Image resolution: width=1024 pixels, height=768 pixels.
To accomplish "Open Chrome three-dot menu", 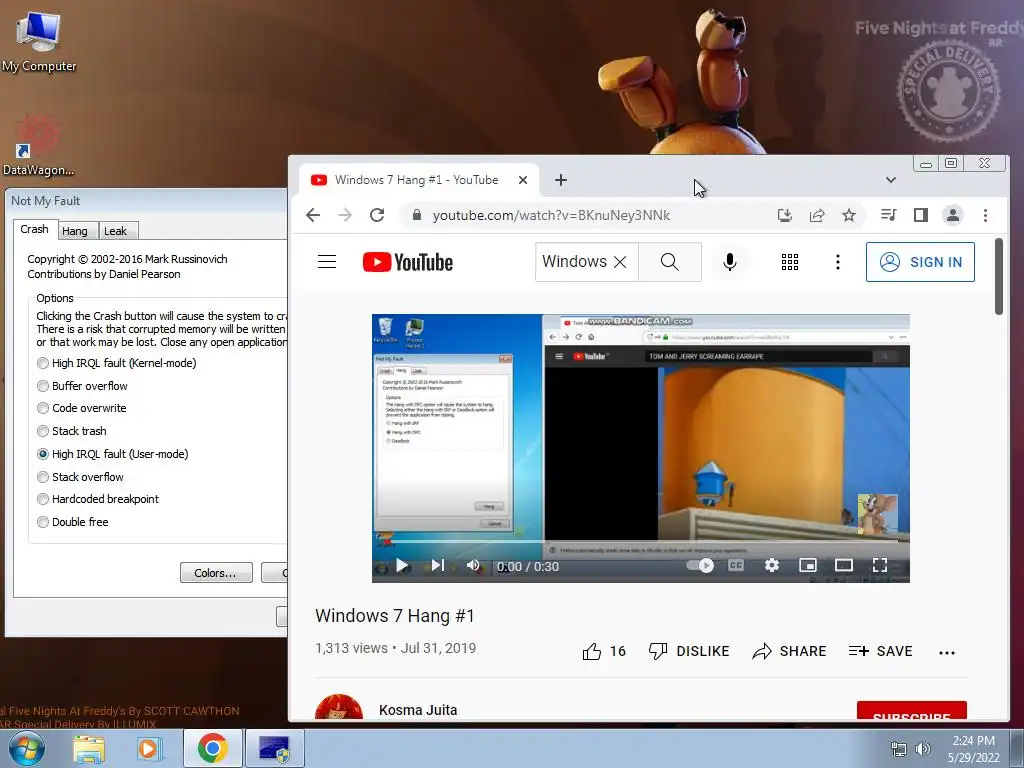I will pyautogui.click(x=985, y=215).
